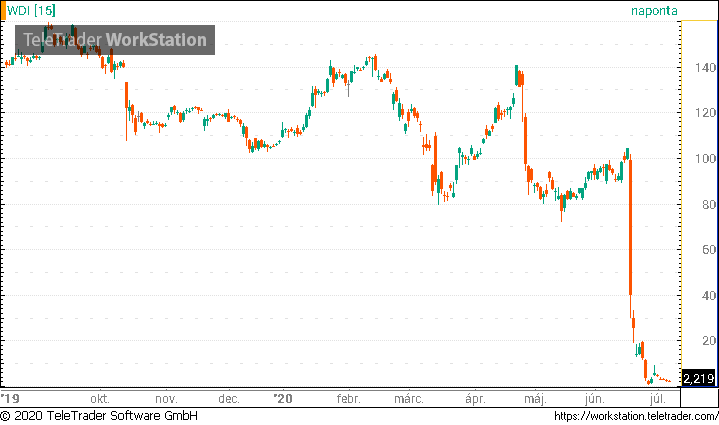The image size is (719, 425).
Task: Click the last price box 2,219
Action: pyautogui.click(x=698, y=378)
